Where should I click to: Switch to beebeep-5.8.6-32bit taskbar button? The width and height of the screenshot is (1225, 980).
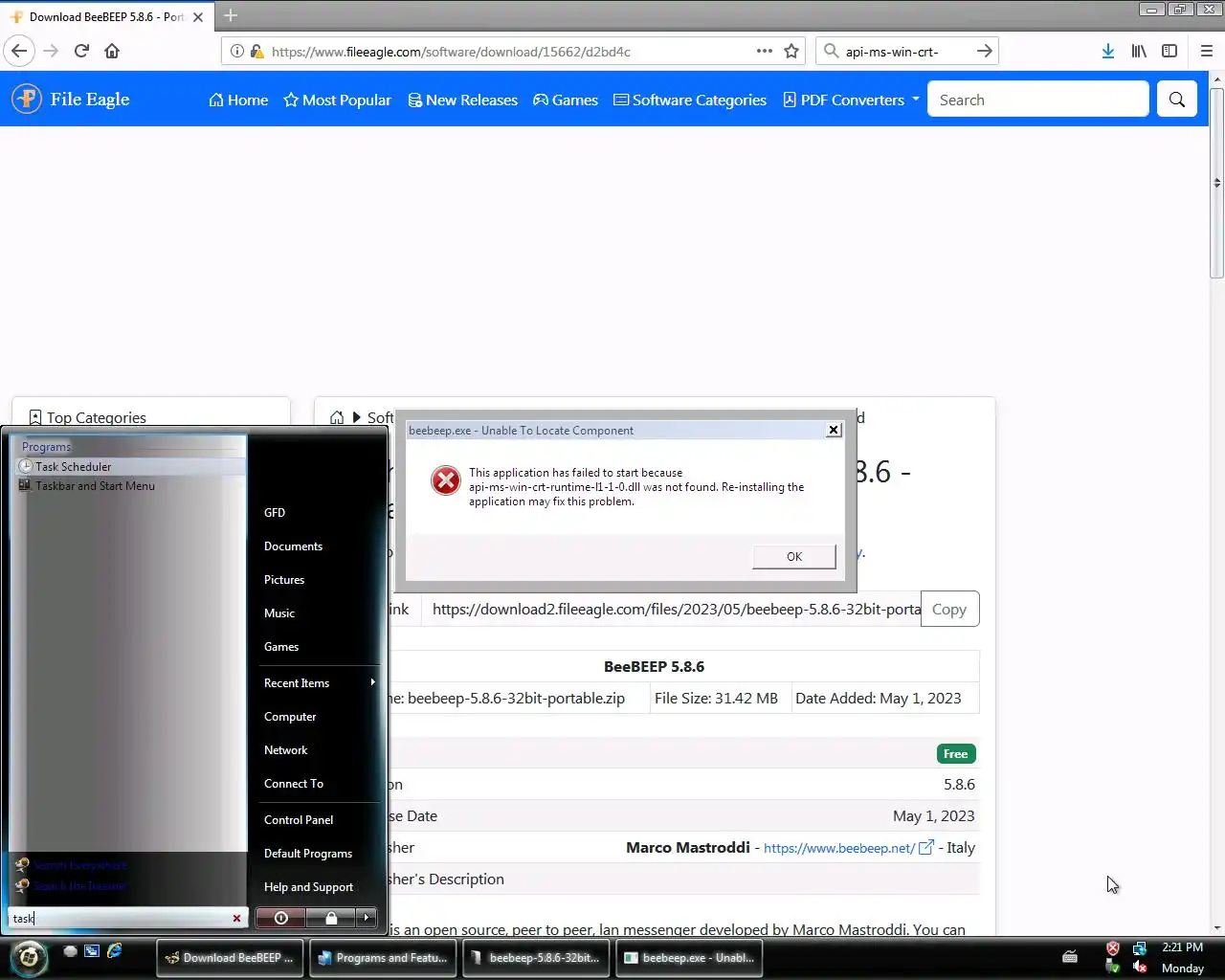(535, 957)
